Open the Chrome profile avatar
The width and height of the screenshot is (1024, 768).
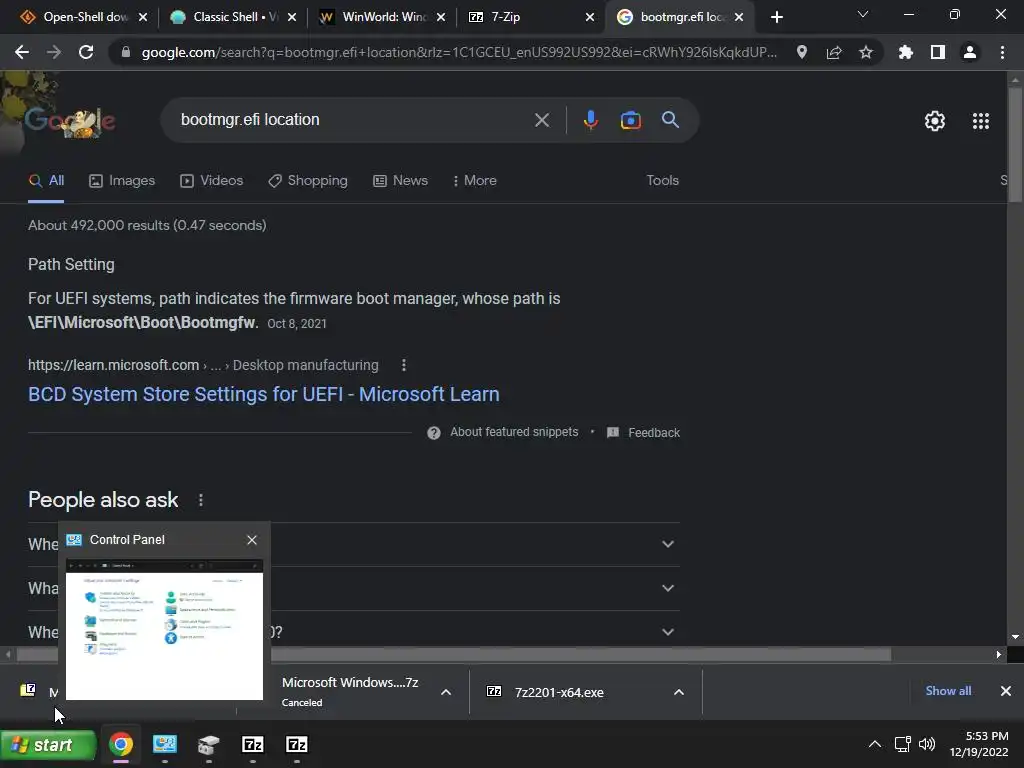(970, 52)
